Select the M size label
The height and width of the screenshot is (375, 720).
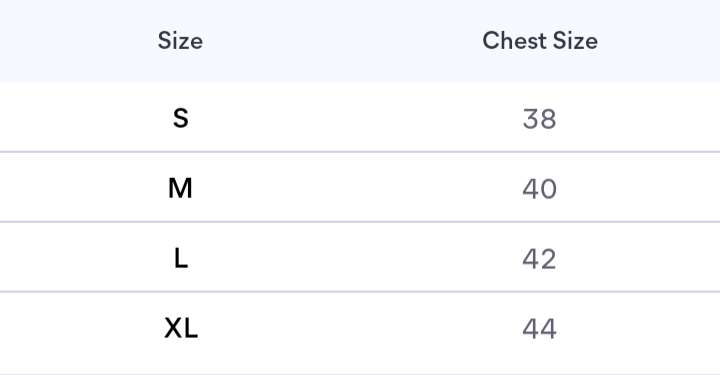180,188
